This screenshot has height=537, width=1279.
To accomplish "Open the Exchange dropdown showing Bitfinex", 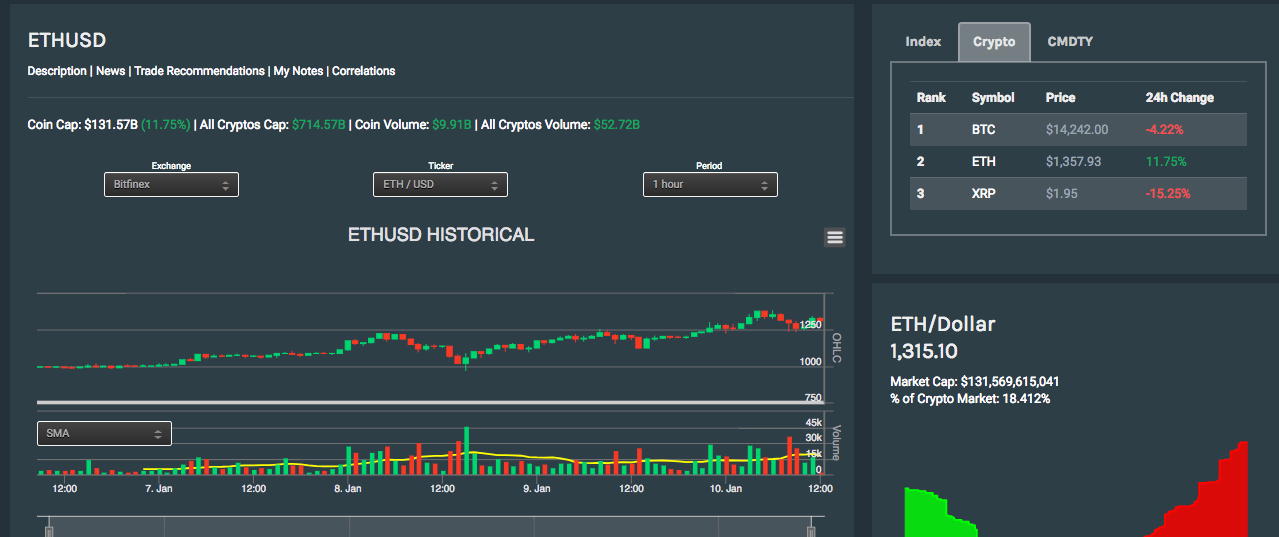I will tap(171, 184).
